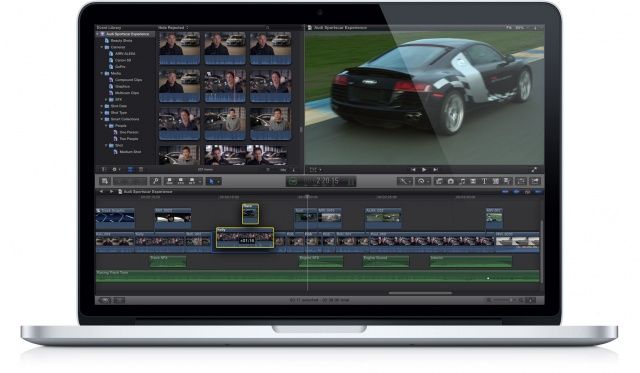
Task: Switch event browser to list view
Action: (x=141, y=169)
